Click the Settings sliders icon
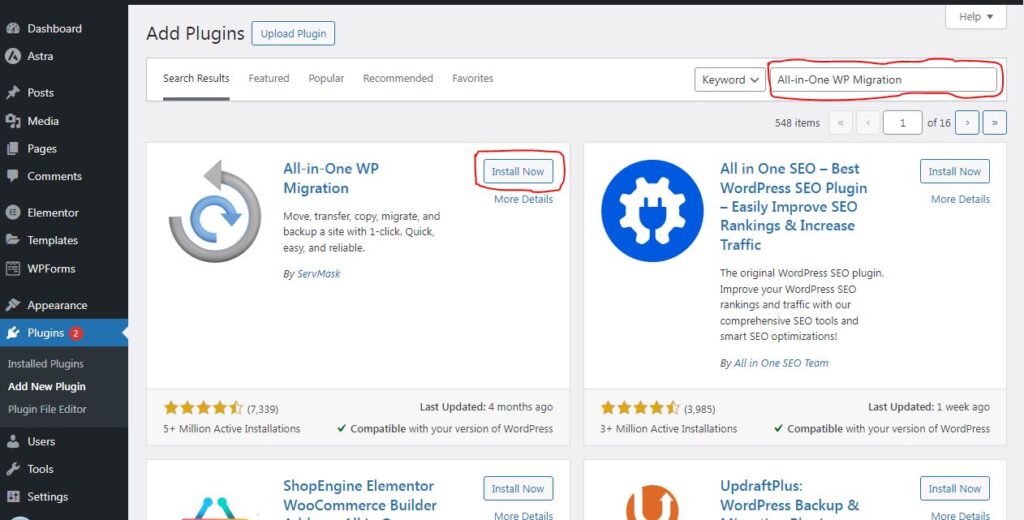 (x=12, y=496)
